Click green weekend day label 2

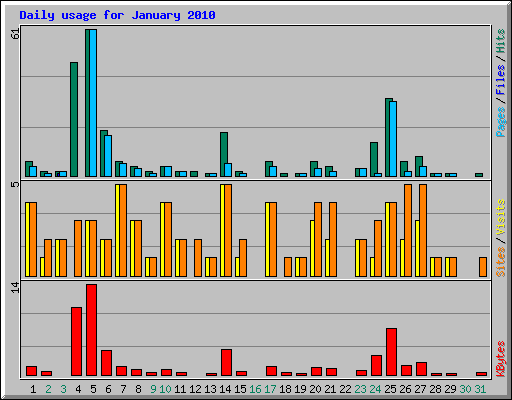(48, 389)
